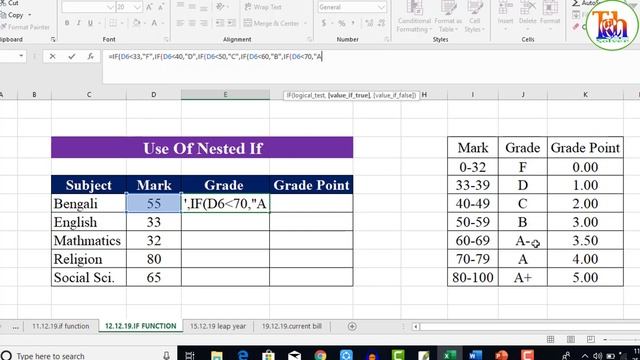Image resolution: width=640 pixels, height=360 pixels.
Task: Center text horizontally
Action: pos(192,23)
